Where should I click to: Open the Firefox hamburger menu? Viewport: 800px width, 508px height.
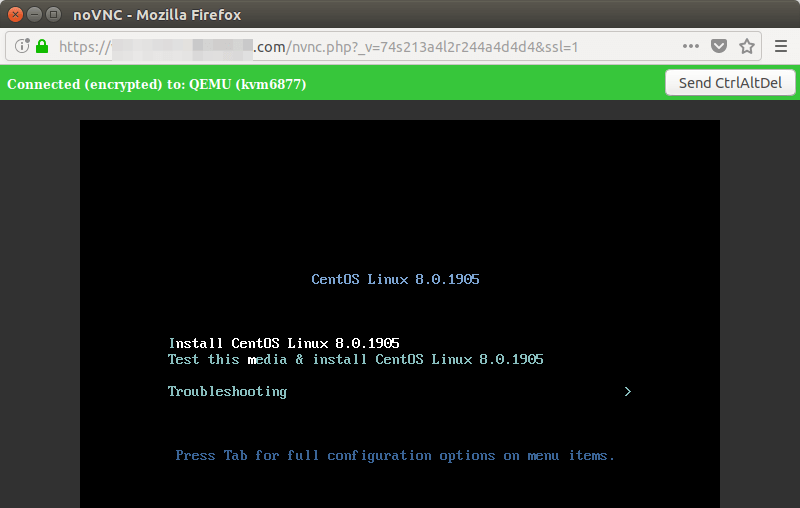pyautogui.click(x=781, y=47)
